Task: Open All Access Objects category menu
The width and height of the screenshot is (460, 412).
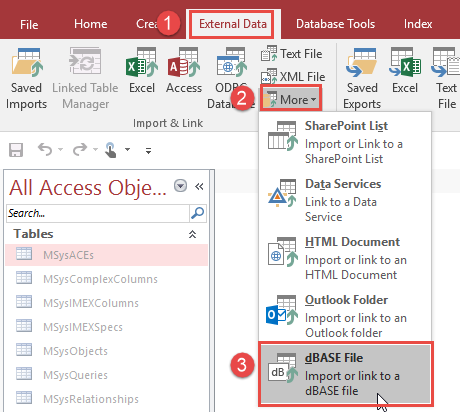Action: [181, 186]
